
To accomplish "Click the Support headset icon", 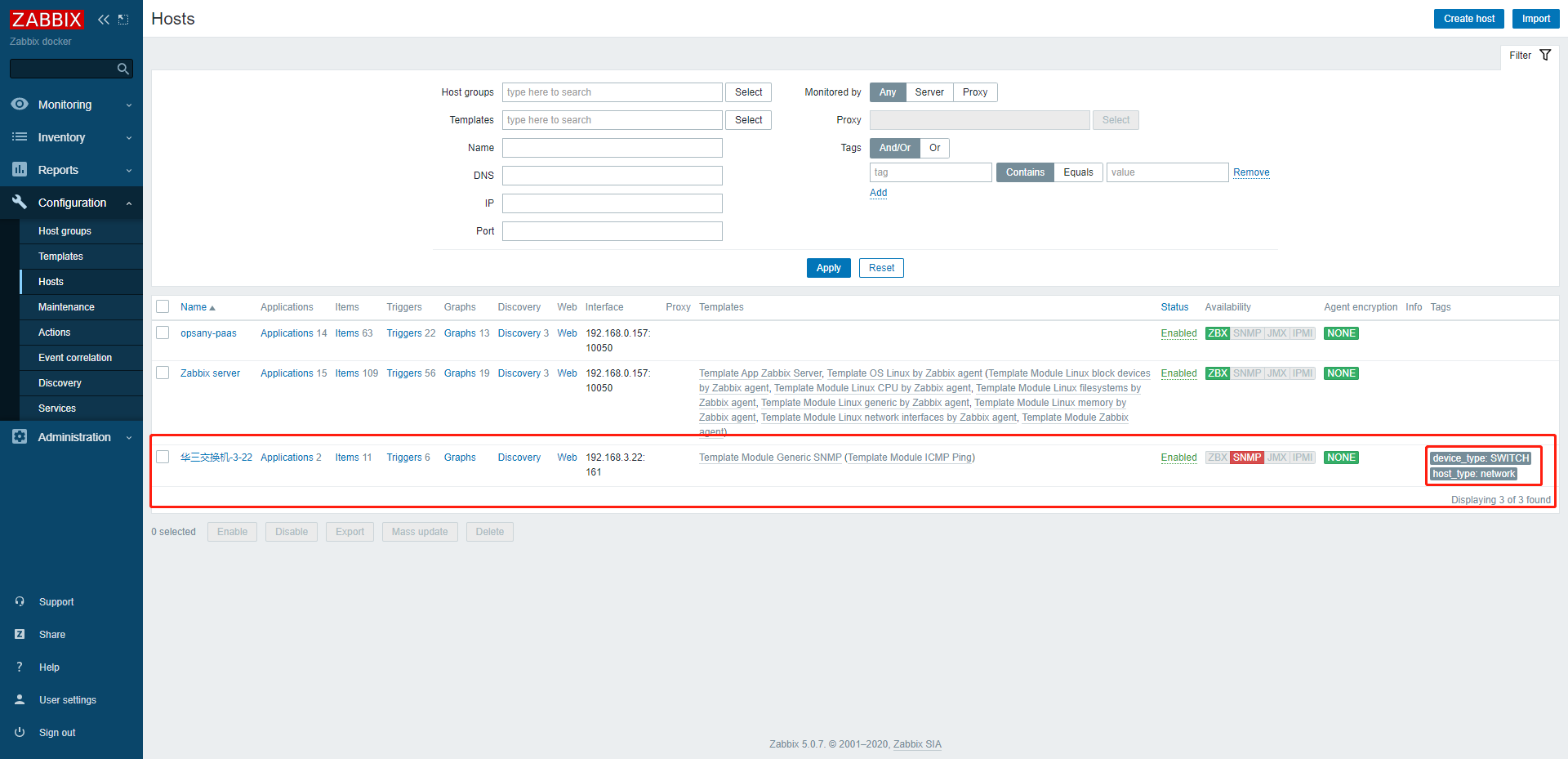I will (20, 601).
